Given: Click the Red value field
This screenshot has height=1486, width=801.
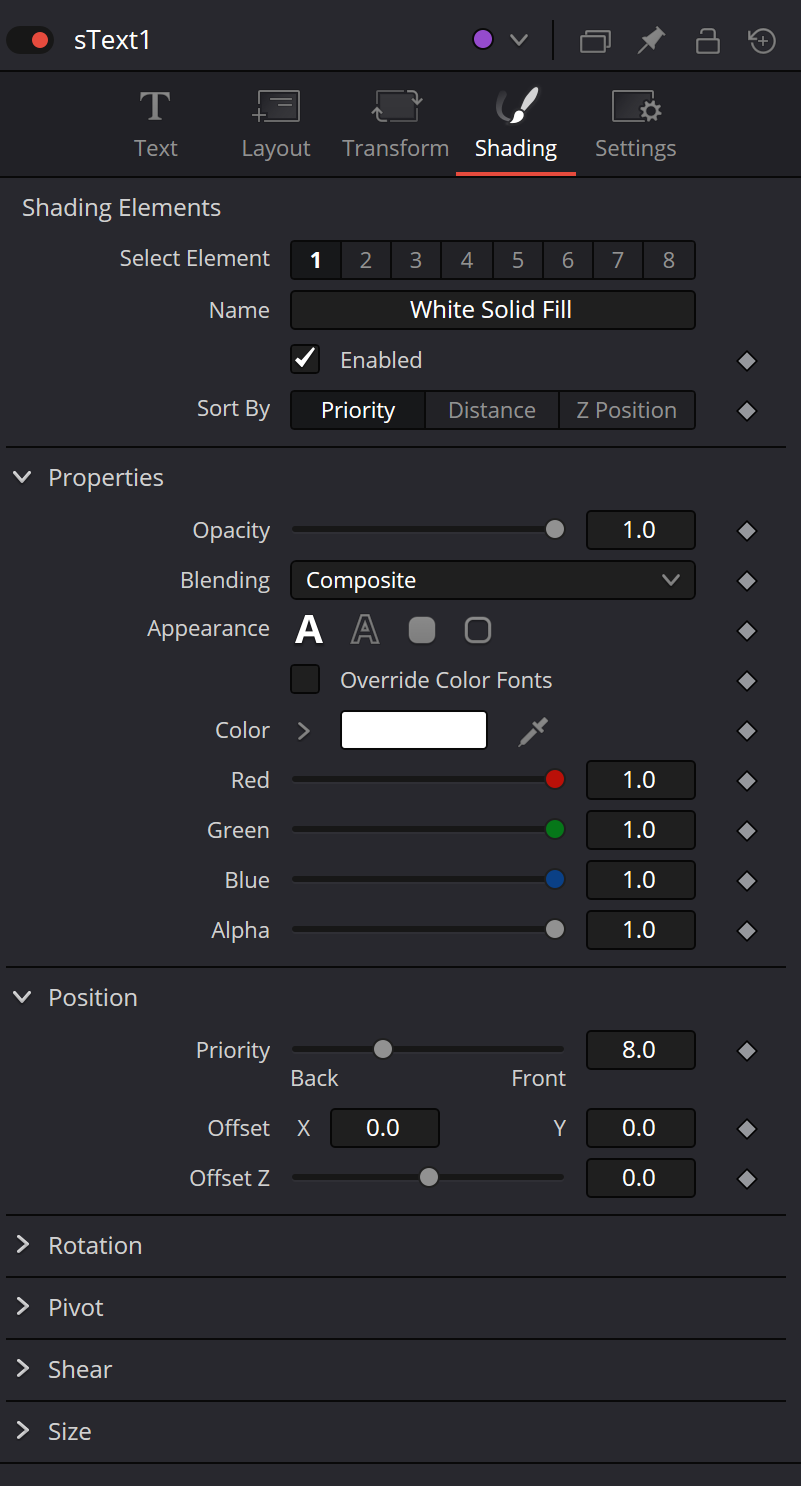Looking at the screenshot, I should (x=640, y=780).
